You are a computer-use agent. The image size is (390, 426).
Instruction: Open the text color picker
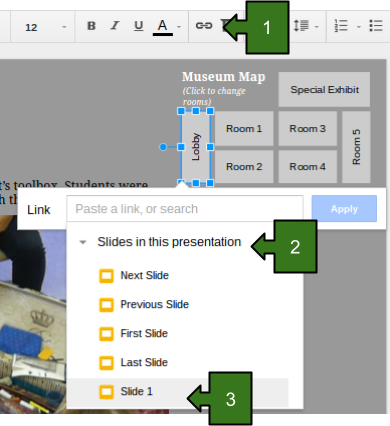pyautogui.click(x=163, y=27)
